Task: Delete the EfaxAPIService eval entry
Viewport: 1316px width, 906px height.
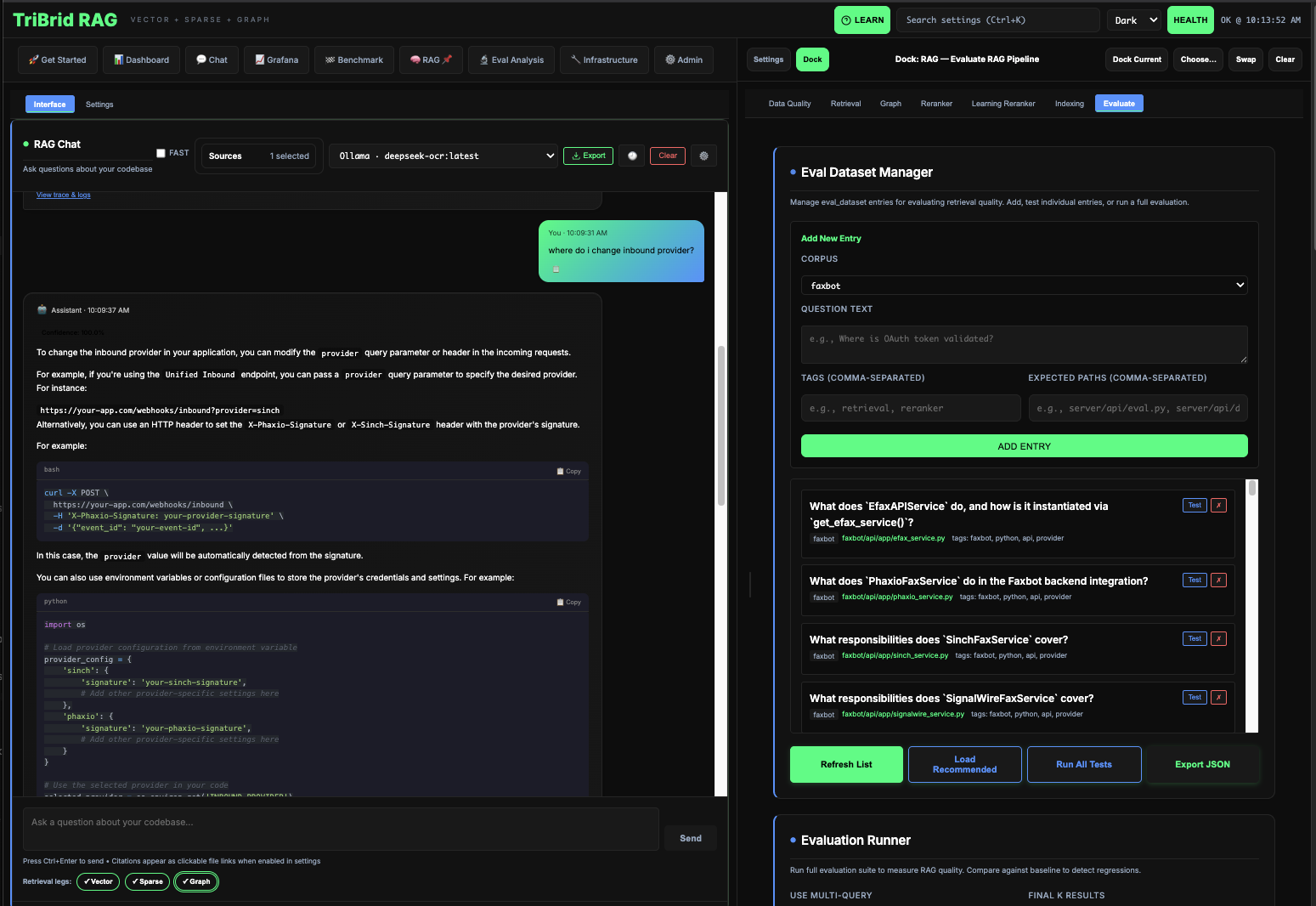Action: (1218, 506)
